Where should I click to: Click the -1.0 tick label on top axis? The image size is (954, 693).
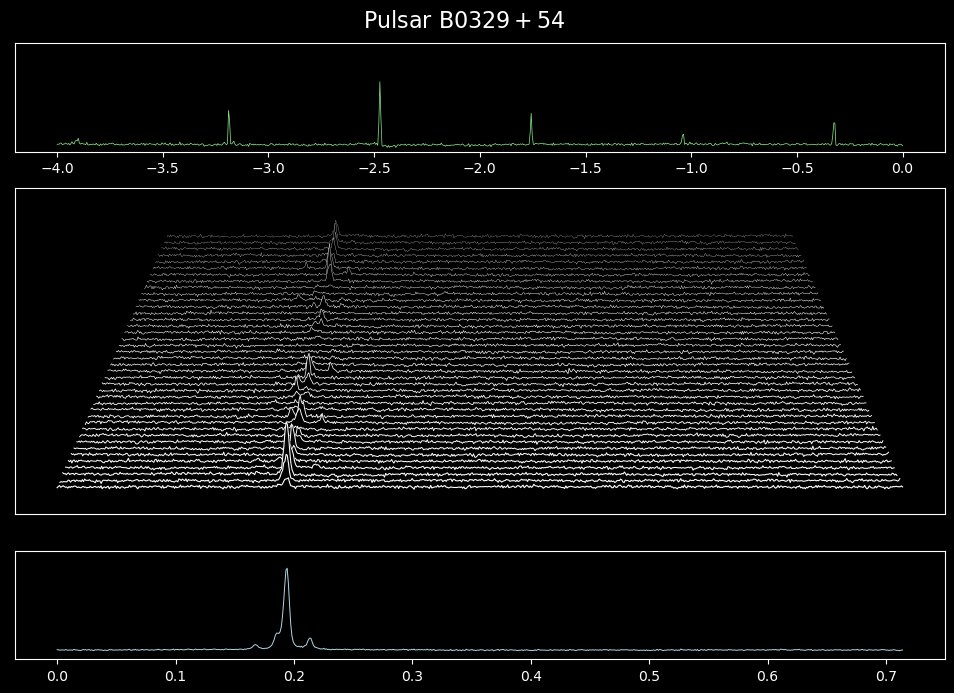(x=691, y=169)
